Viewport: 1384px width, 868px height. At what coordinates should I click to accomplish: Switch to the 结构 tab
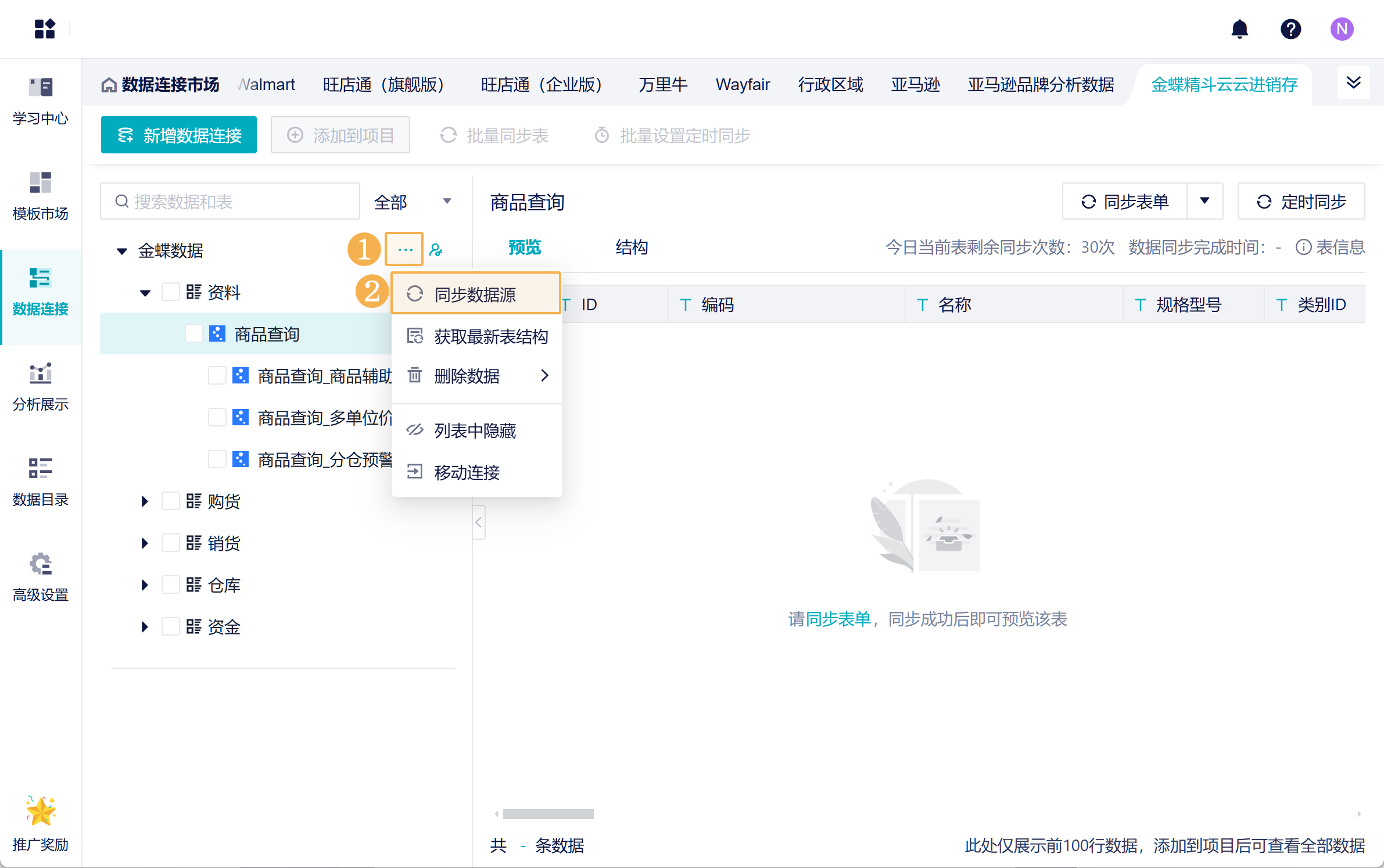[632, 248]
